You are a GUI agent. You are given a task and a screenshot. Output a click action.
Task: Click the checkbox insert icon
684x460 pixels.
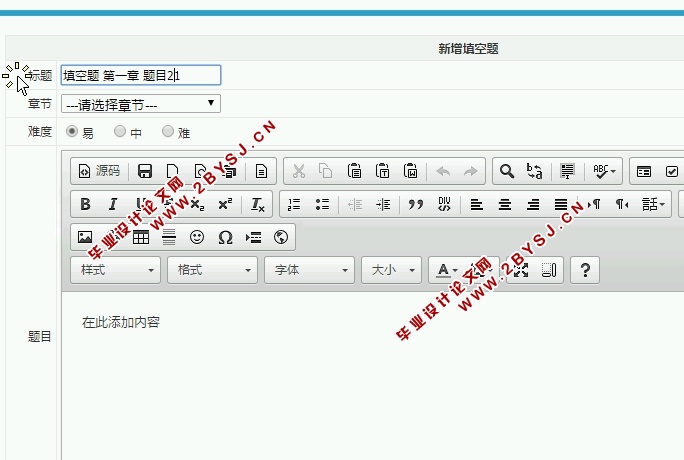coord(672,171)
